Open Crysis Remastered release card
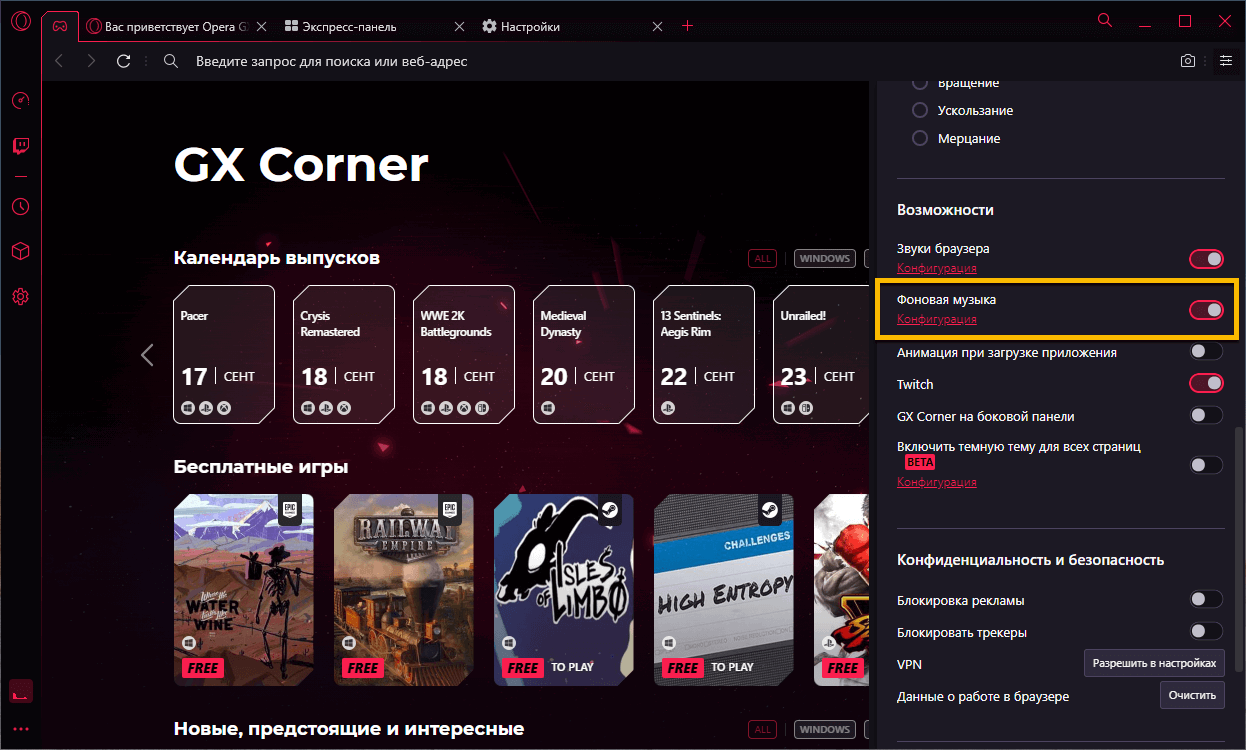Image resolution: width=1246 pixels, height=750 pixels. point(344,354)
